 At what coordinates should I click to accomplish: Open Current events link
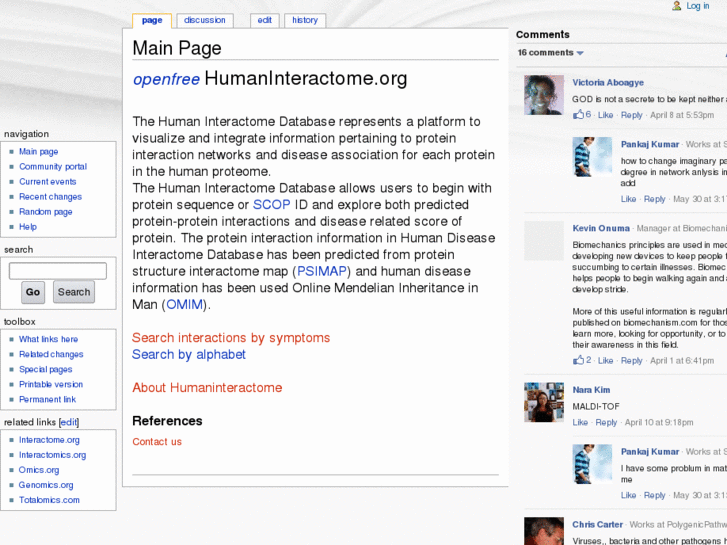(x=47, y=182)
